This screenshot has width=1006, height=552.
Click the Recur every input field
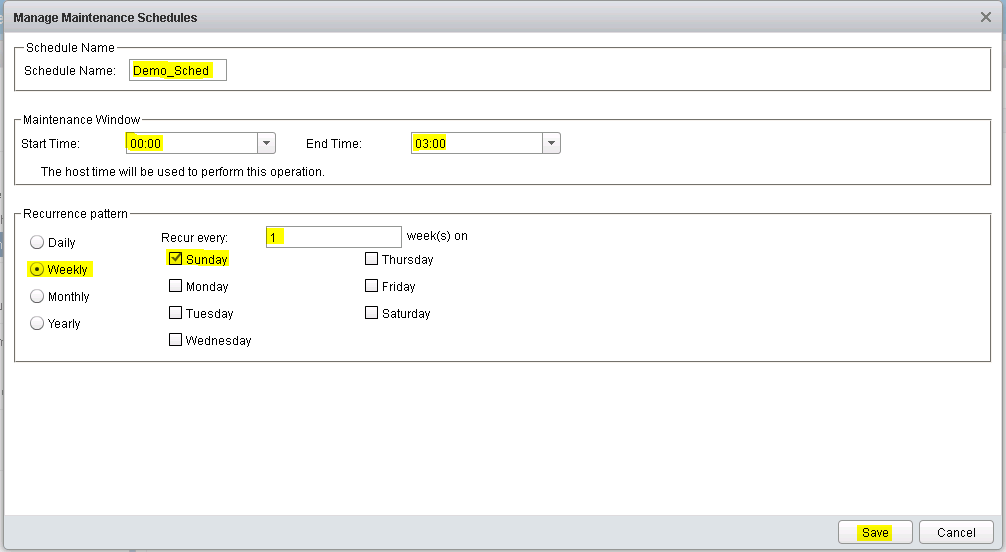point(333,237)
